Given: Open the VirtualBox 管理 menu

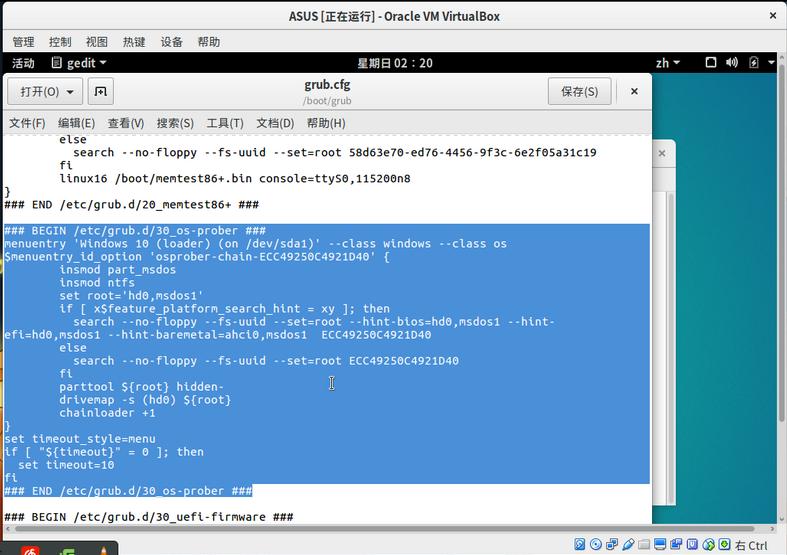Looking at the screenshot, I should point(23,42).
